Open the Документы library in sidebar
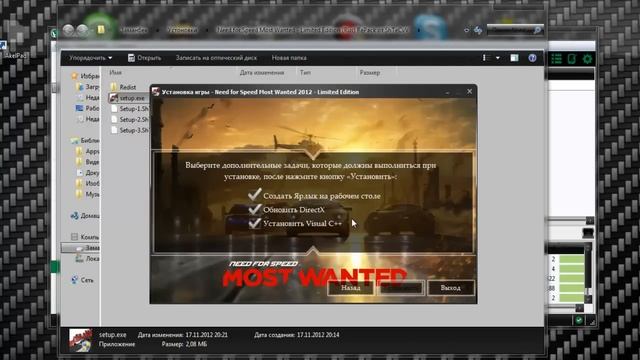 (87, 173)
